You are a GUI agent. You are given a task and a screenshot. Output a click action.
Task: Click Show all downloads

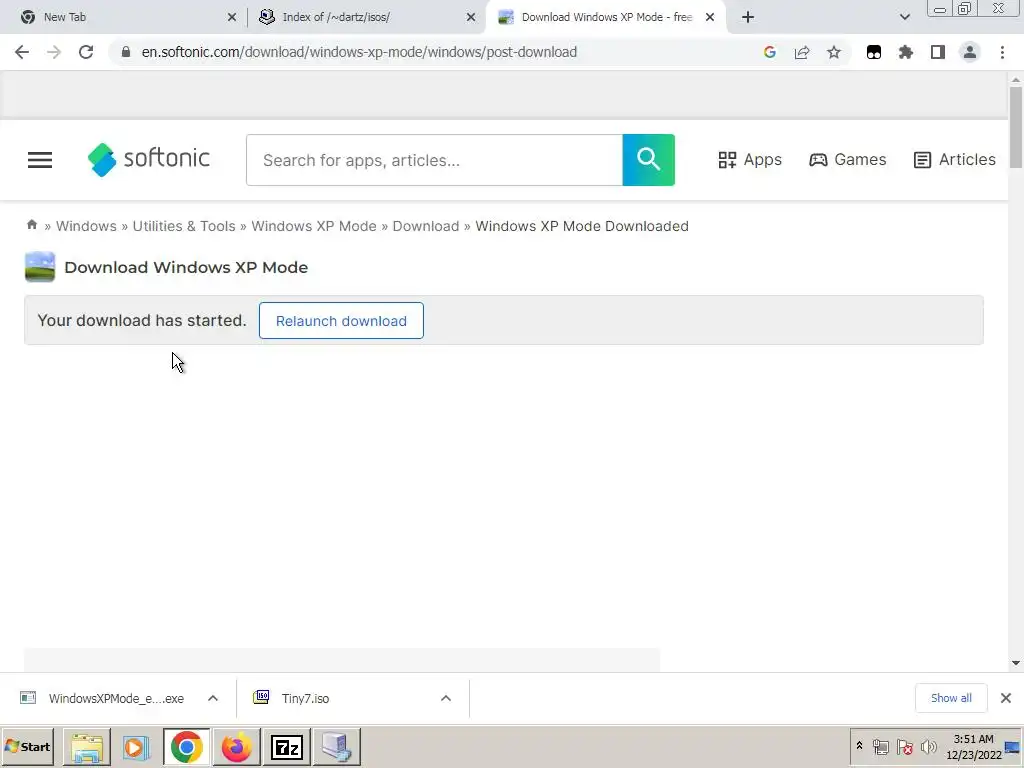(x=951, y=698)
